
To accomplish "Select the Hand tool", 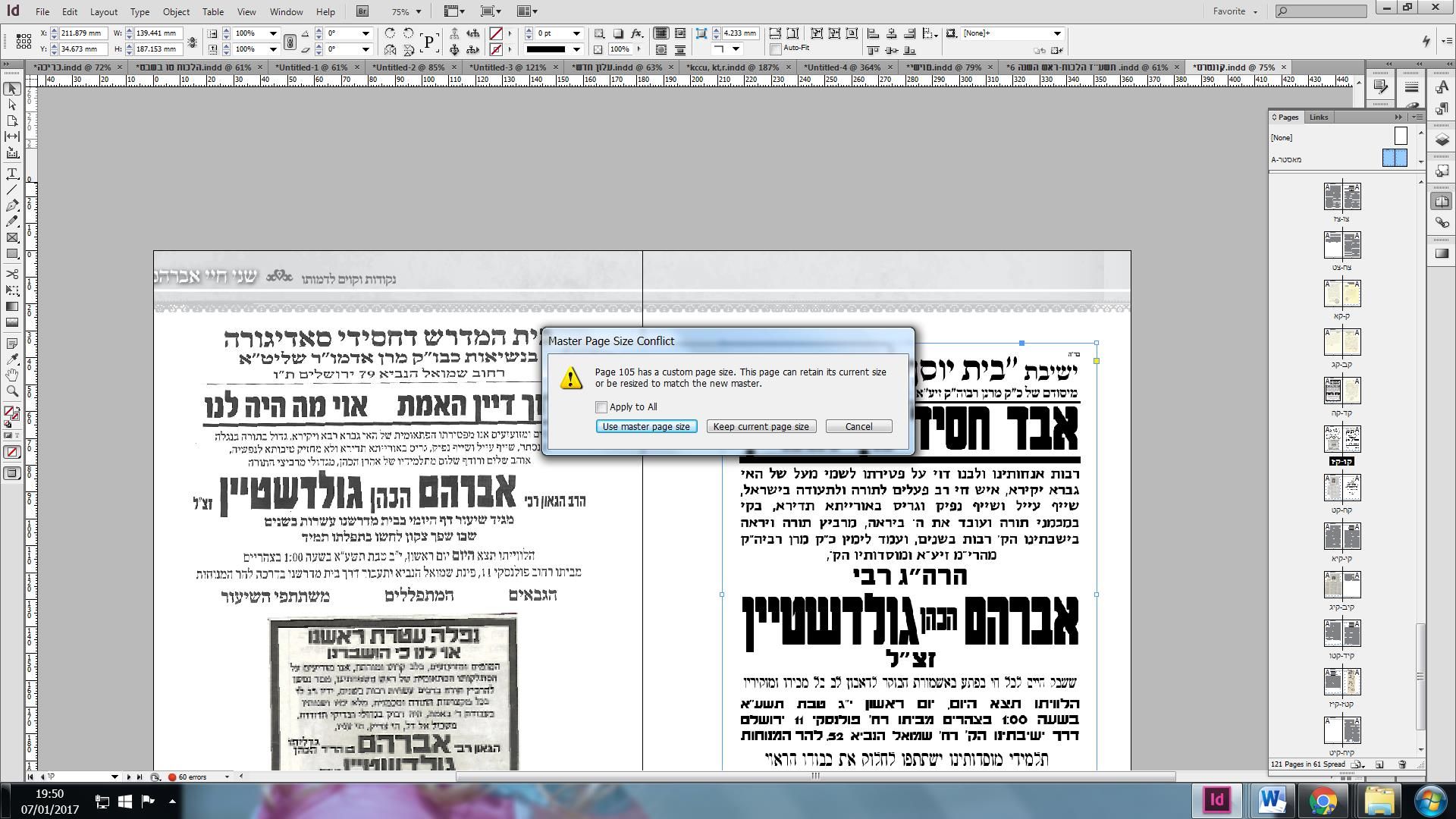I will pos(12,375).
